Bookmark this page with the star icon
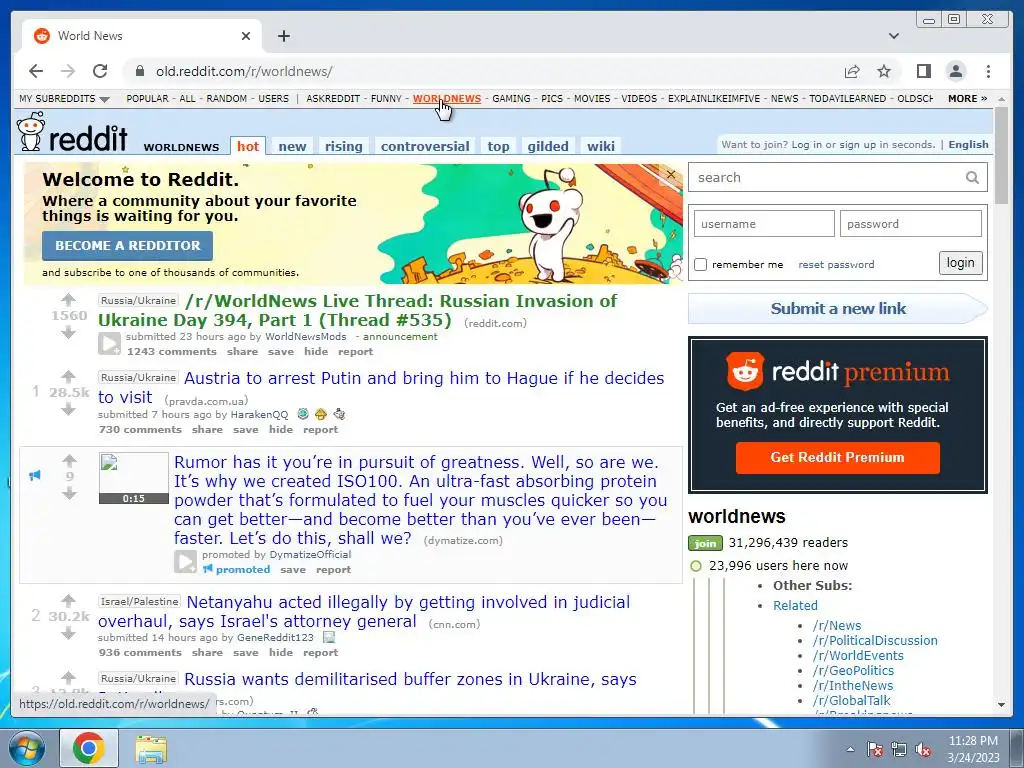This screenshot has height=768, width=1024. 884,71
